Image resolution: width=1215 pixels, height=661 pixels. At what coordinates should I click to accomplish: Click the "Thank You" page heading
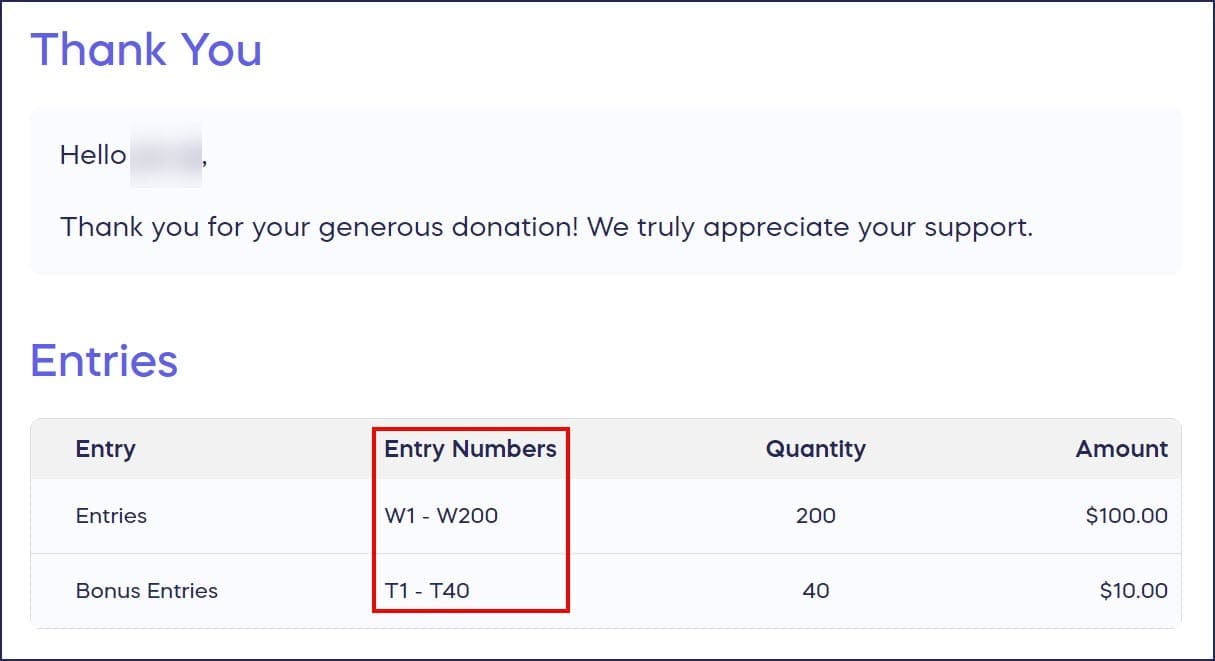coord(146,50)
